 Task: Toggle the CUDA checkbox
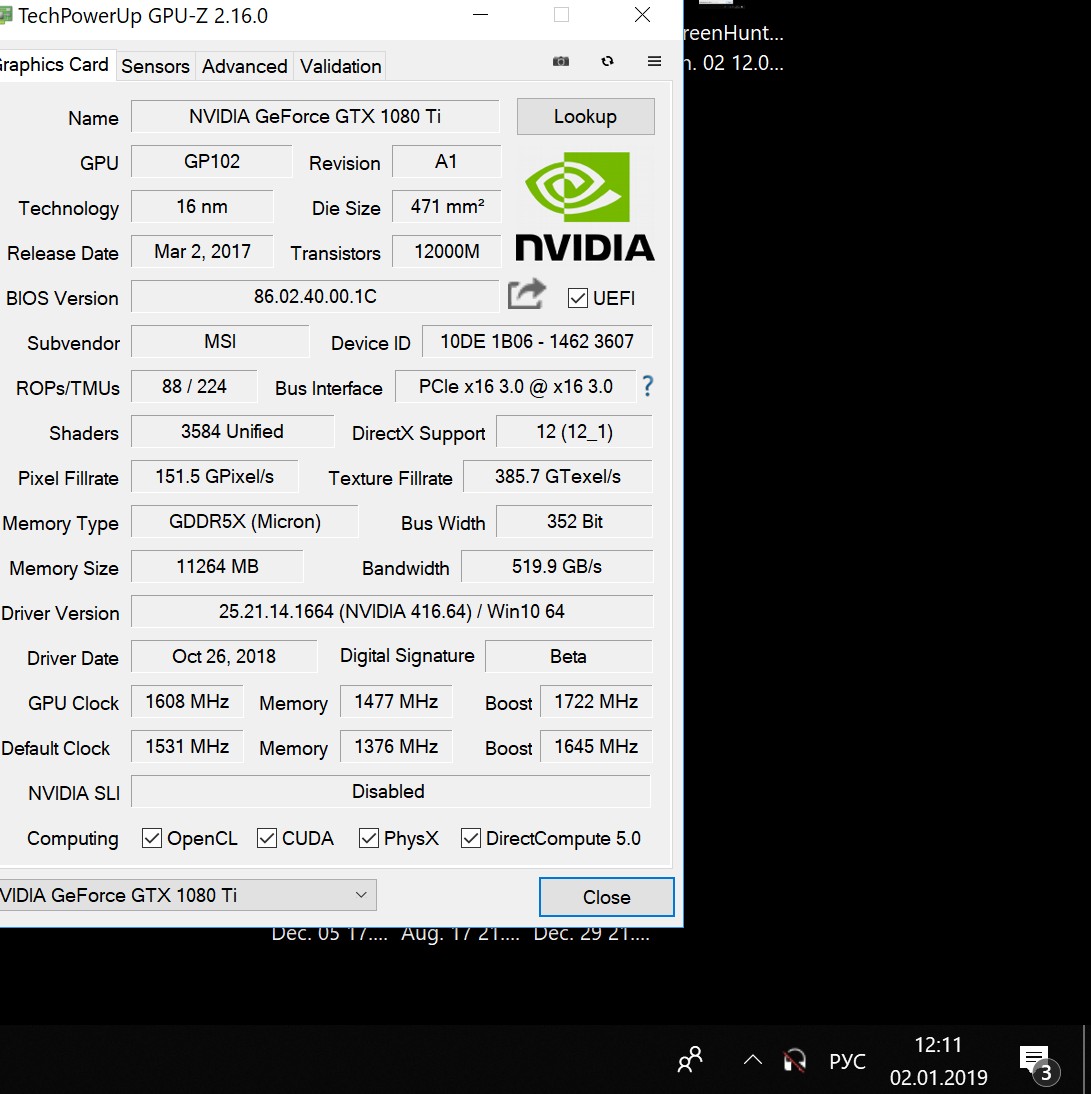click(x=267, y=838)
